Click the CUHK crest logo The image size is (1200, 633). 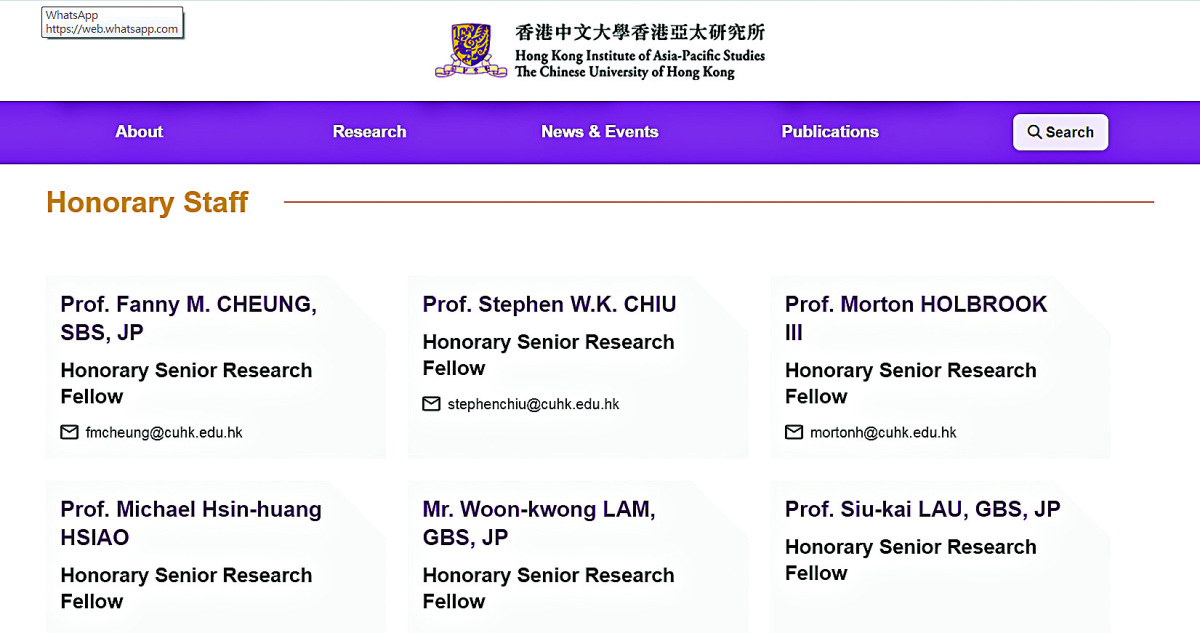pyautogui.click(x=471, y=50)
